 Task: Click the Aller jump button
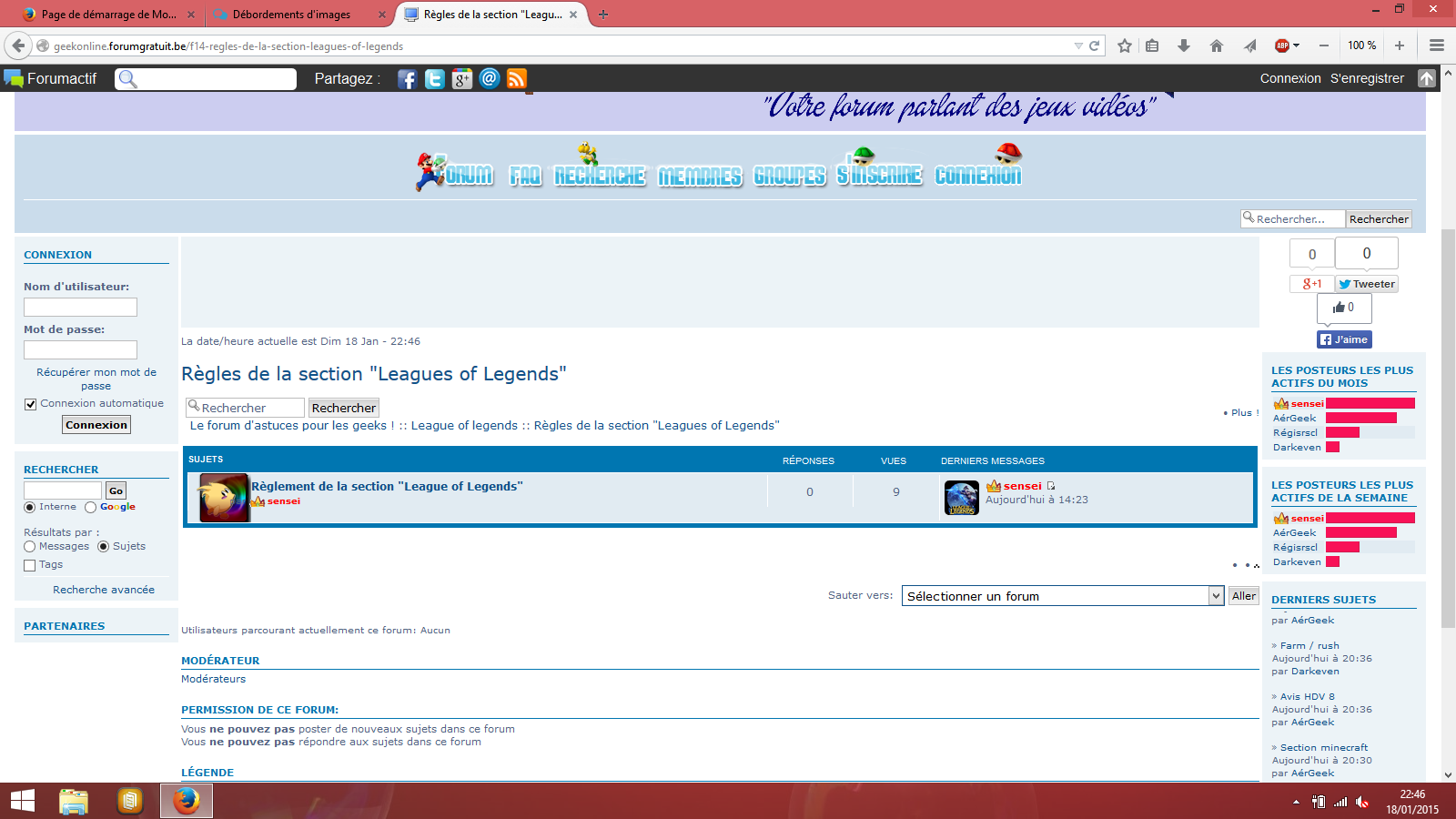1243,596
